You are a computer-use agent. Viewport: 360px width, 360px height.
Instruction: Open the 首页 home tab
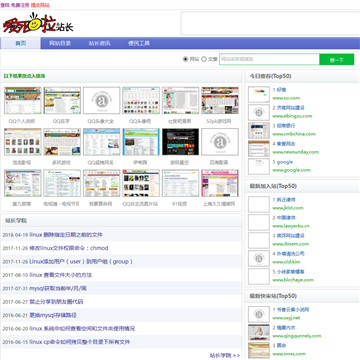coord(21,43)
